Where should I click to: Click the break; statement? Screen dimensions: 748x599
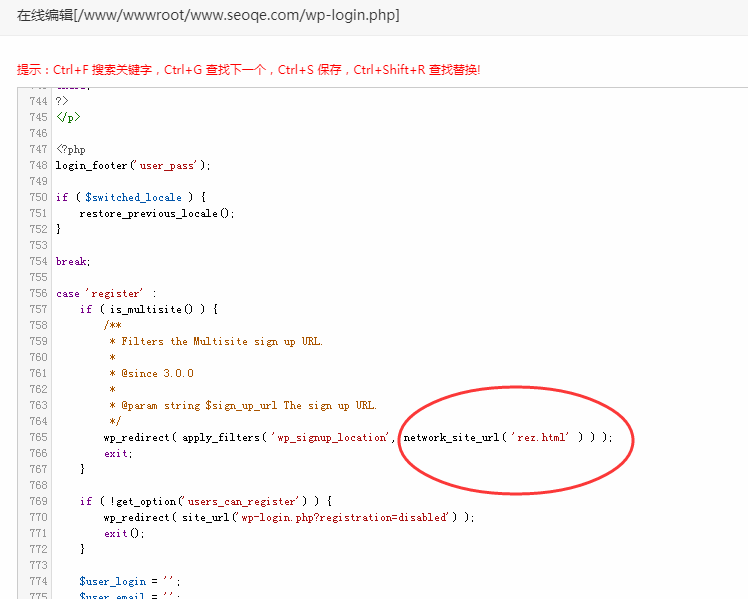coord(73,261)
